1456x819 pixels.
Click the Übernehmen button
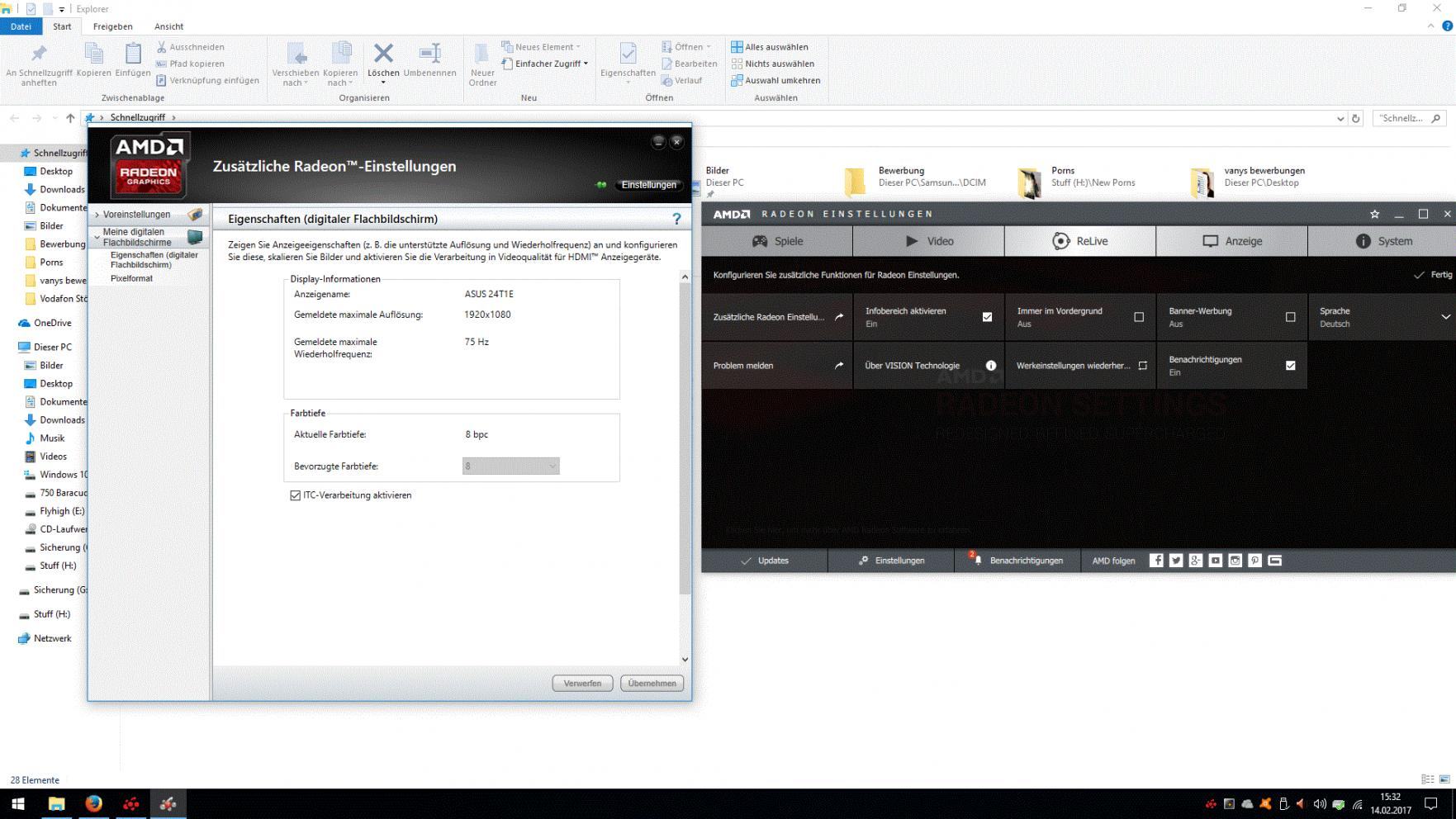click(x=652, y=684)
